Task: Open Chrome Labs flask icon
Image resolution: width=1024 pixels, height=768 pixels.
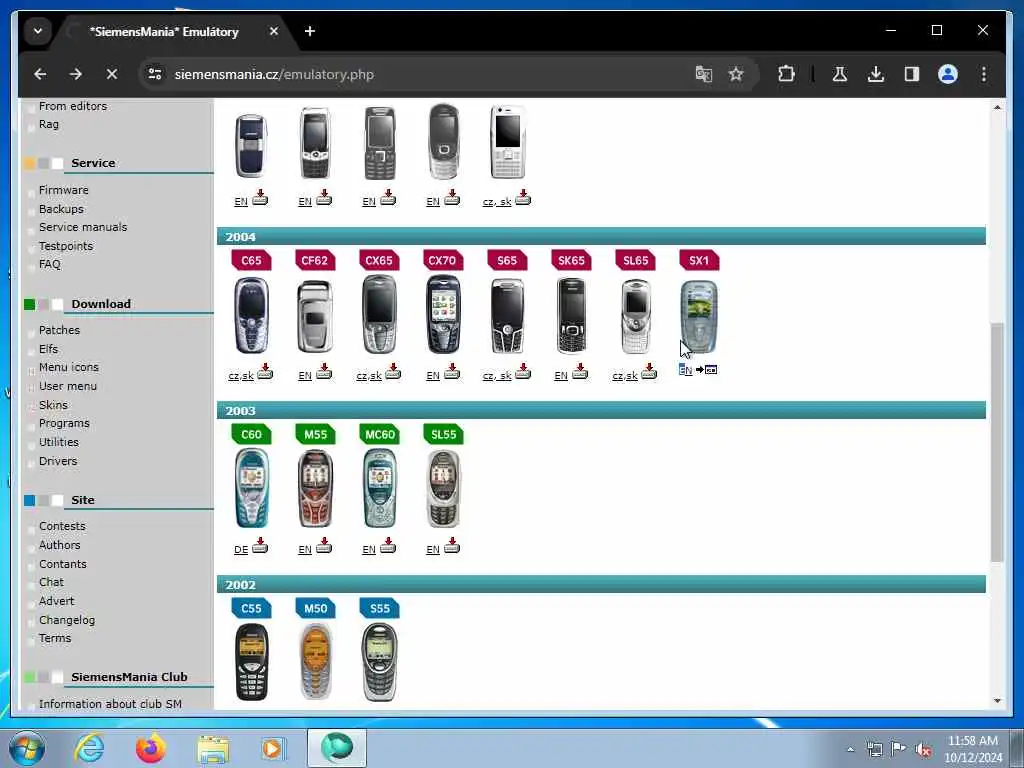Action: tap(840, 74)
